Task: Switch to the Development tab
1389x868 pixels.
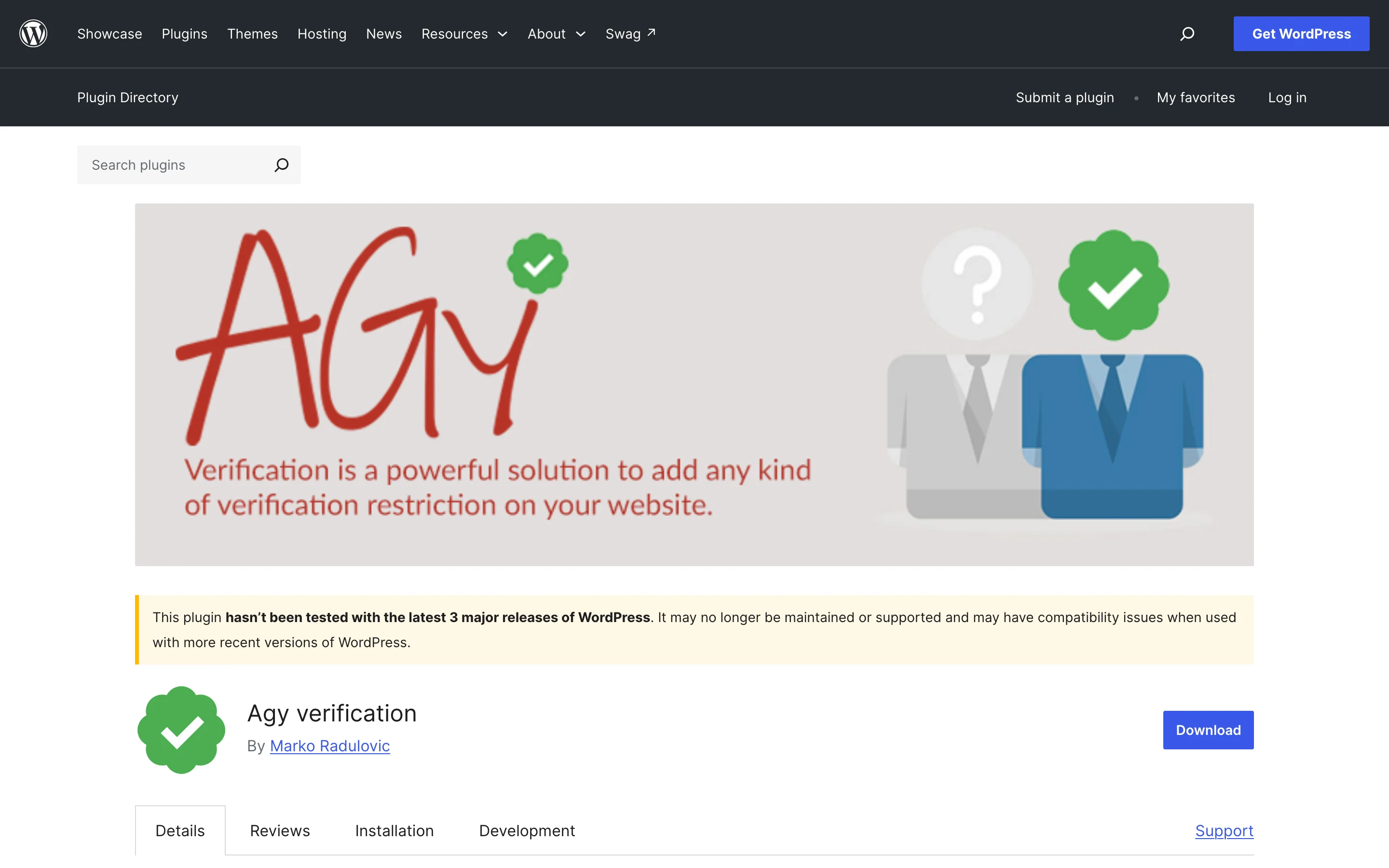Action: tap(527, 831)
